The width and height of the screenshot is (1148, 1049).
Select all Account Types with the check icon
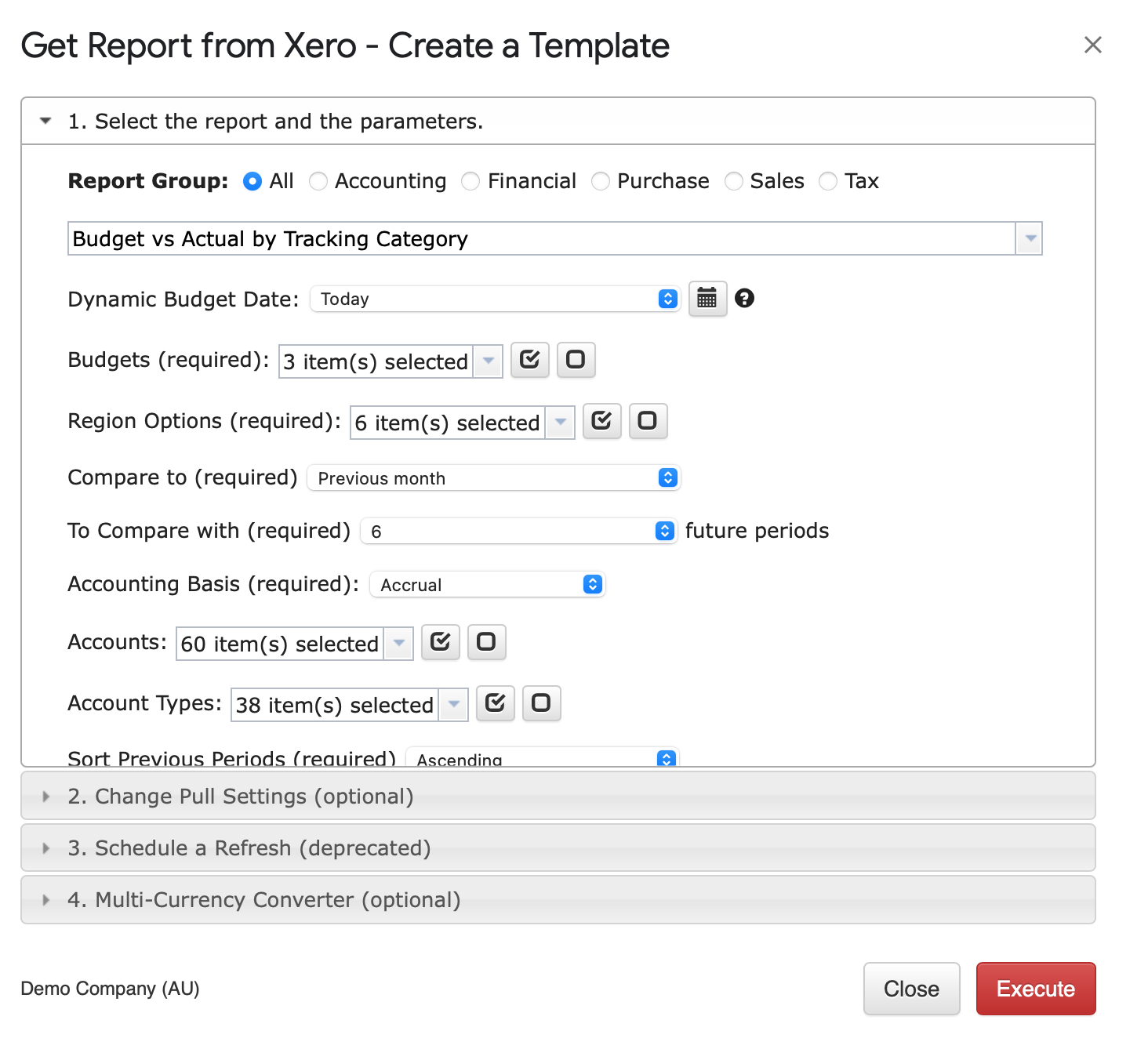(496, 703)
